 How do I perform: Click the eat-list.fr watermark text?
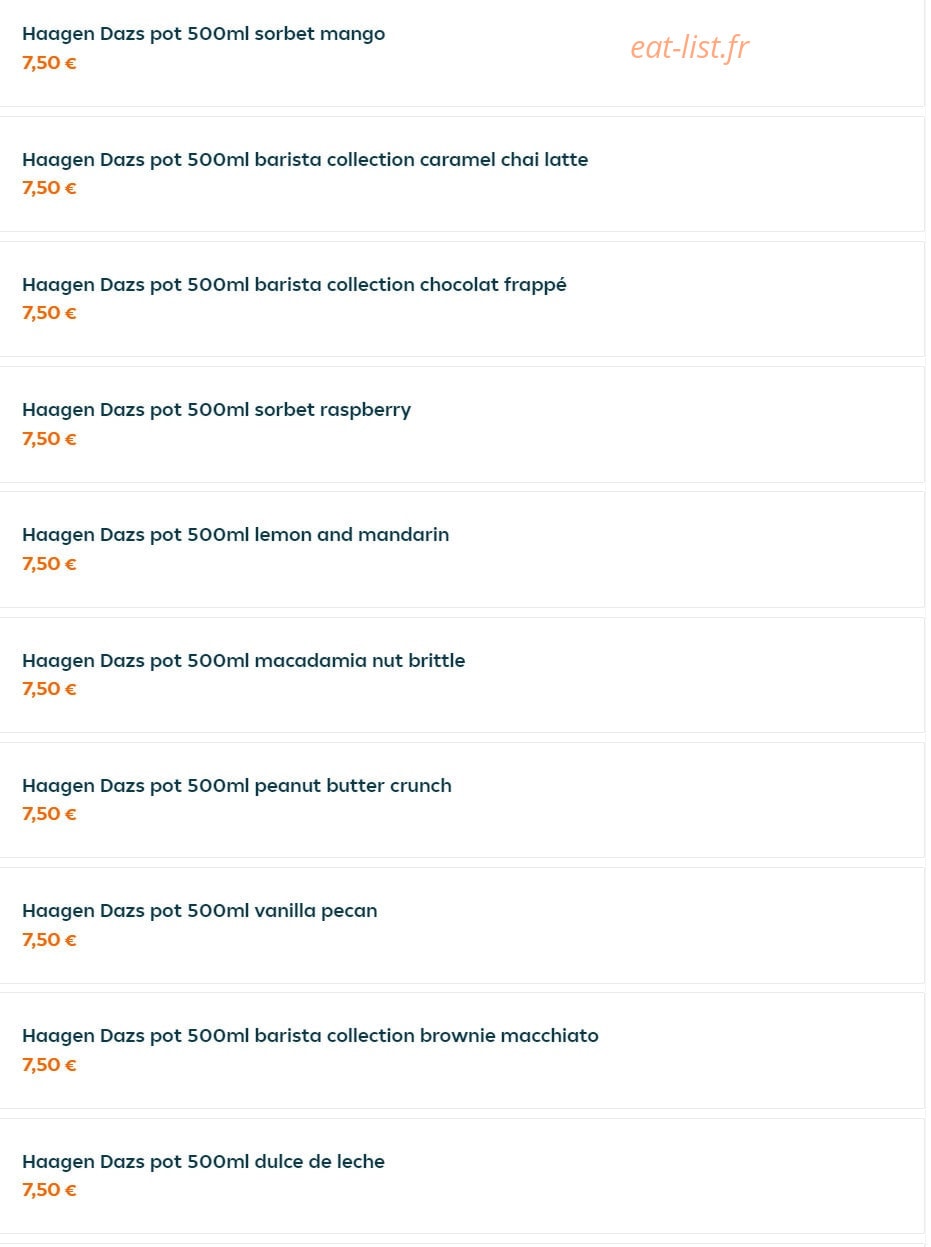click(689, 47)
